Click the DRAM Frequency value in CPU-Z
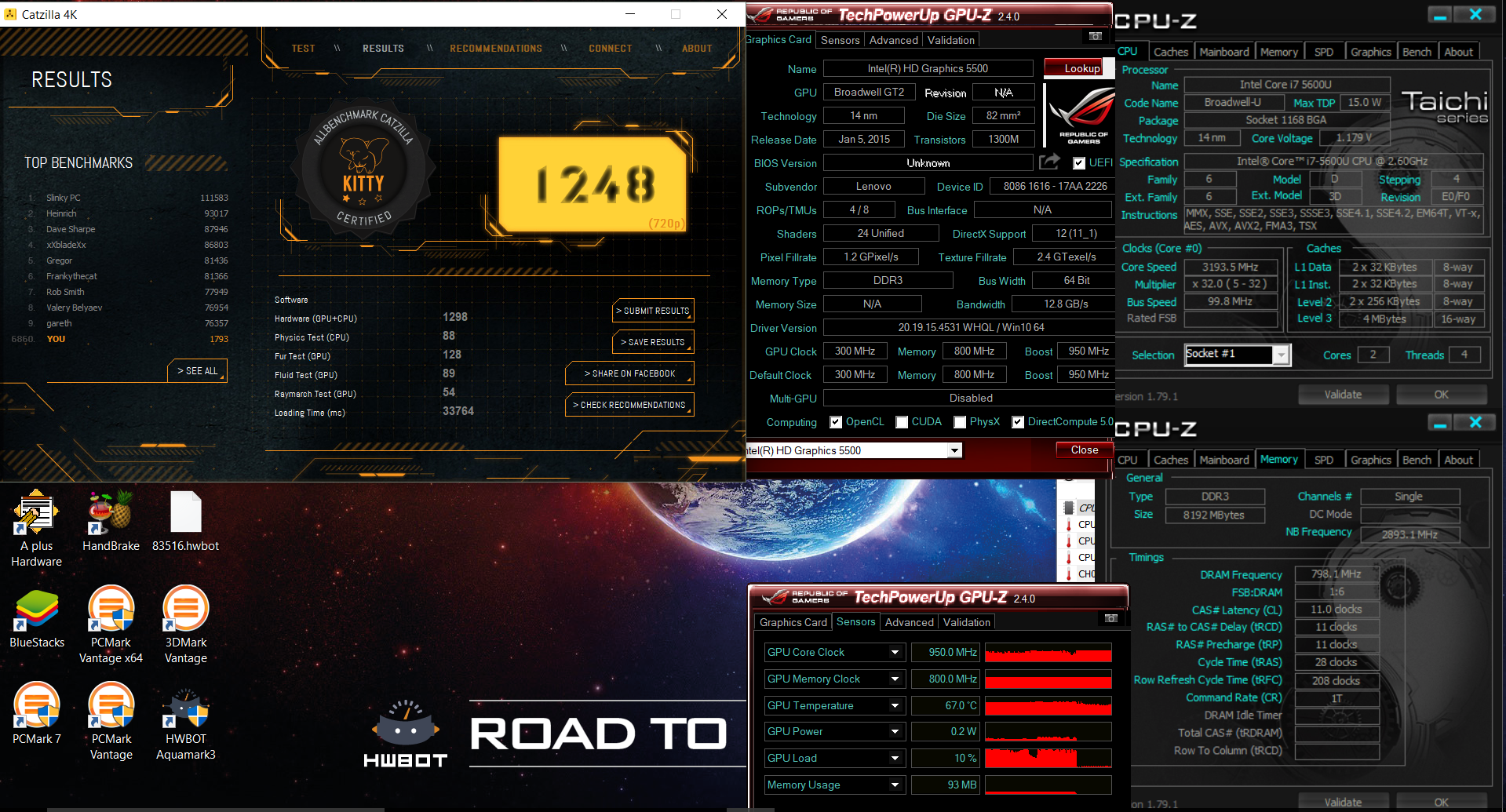Viewport: 1506px width, 812px height. point(1336,574)
